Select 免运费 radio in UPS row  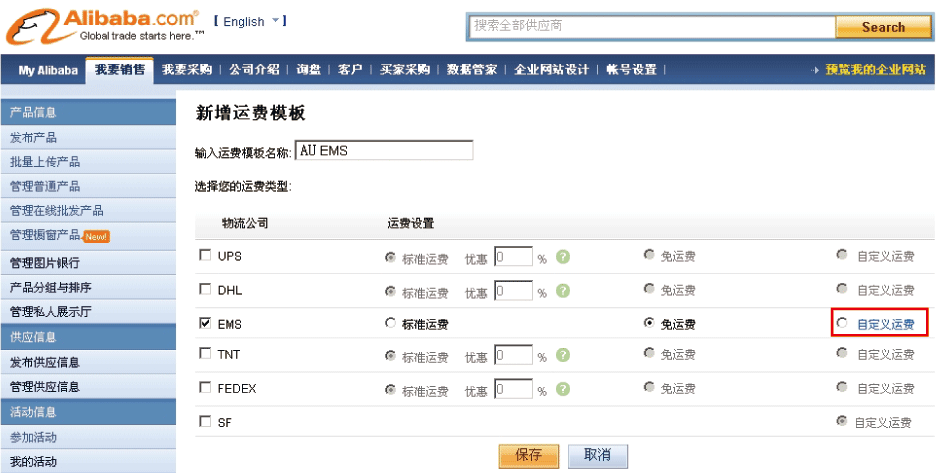(649, 255)
